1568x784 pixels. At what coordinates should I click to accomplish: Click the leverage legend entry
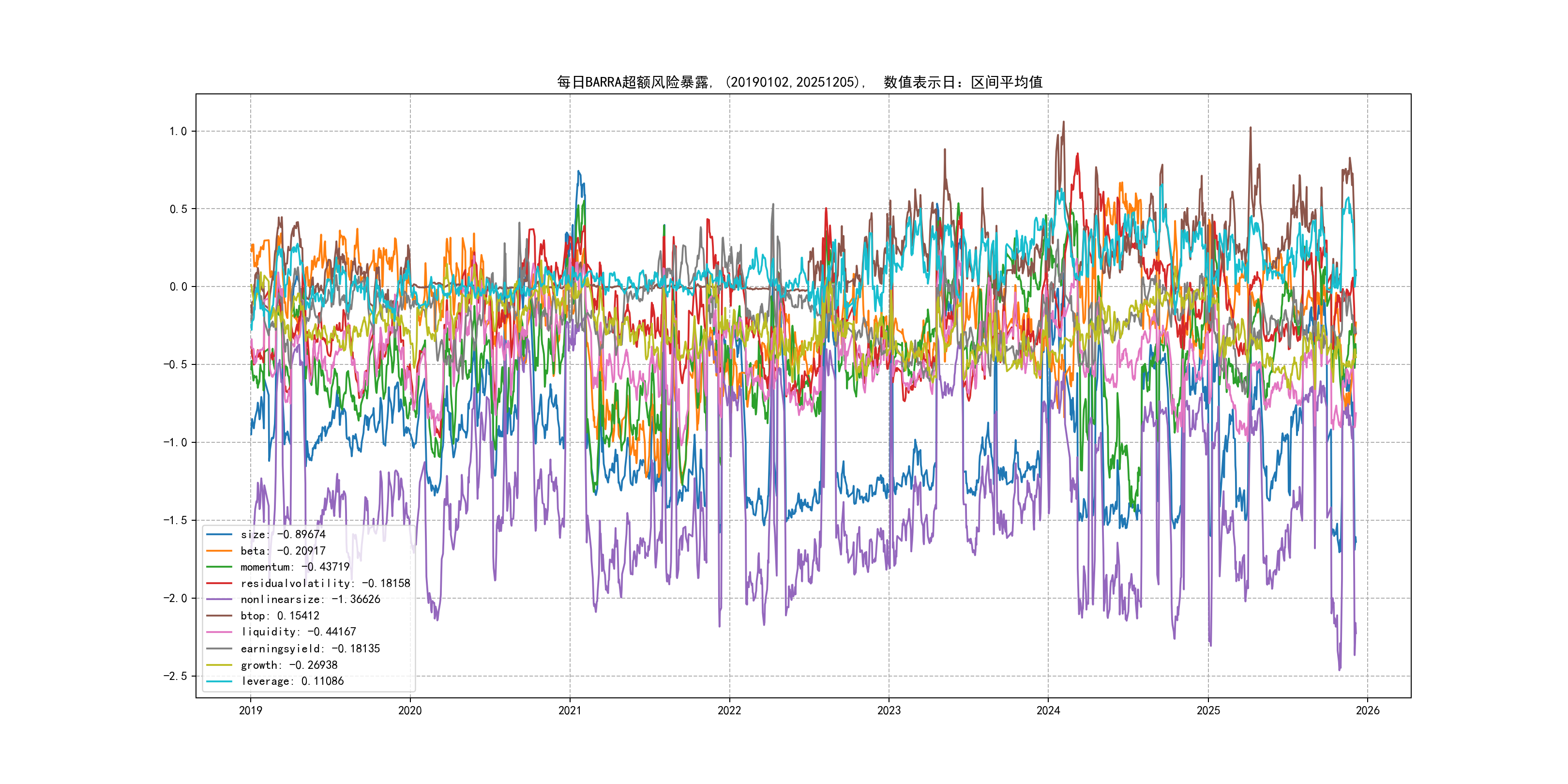pos(292,681)
